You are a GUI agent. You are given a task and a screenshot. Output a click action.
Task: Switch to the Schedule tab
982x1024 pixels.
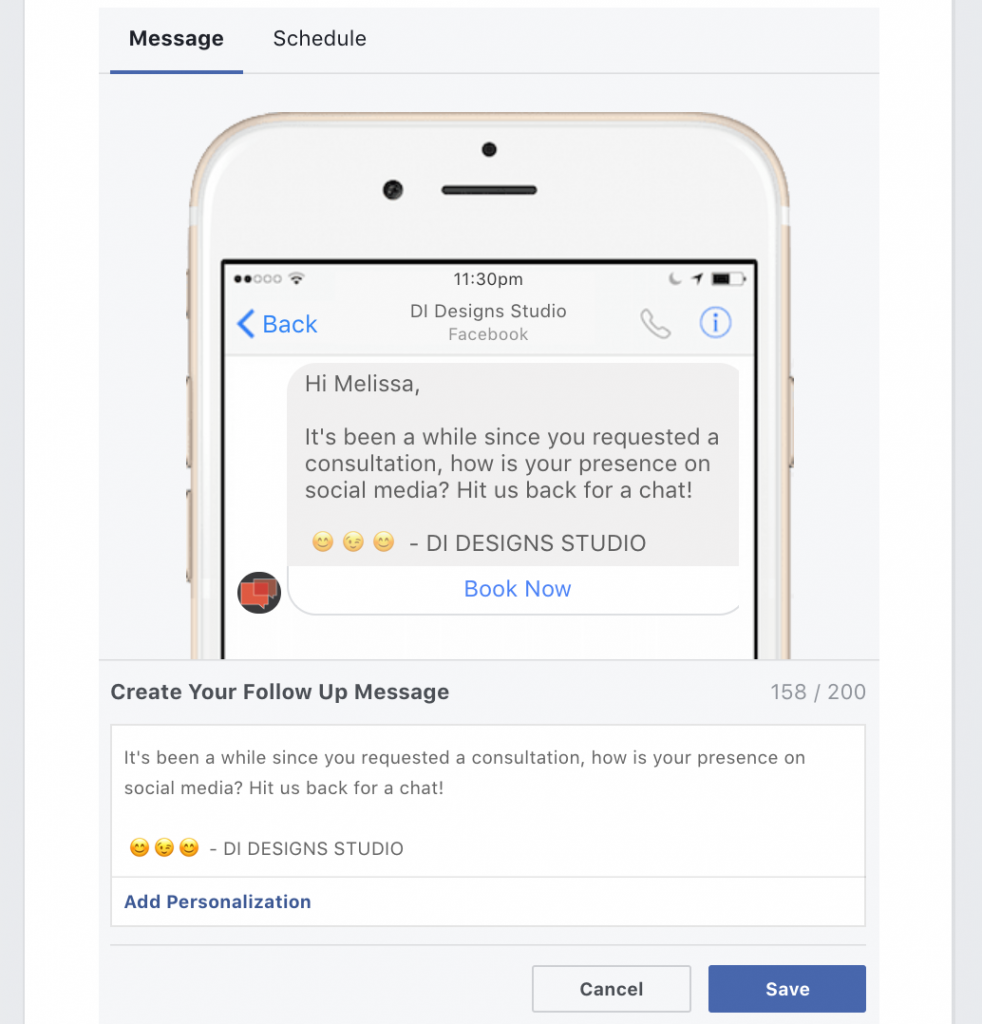[x=319, y=39]
